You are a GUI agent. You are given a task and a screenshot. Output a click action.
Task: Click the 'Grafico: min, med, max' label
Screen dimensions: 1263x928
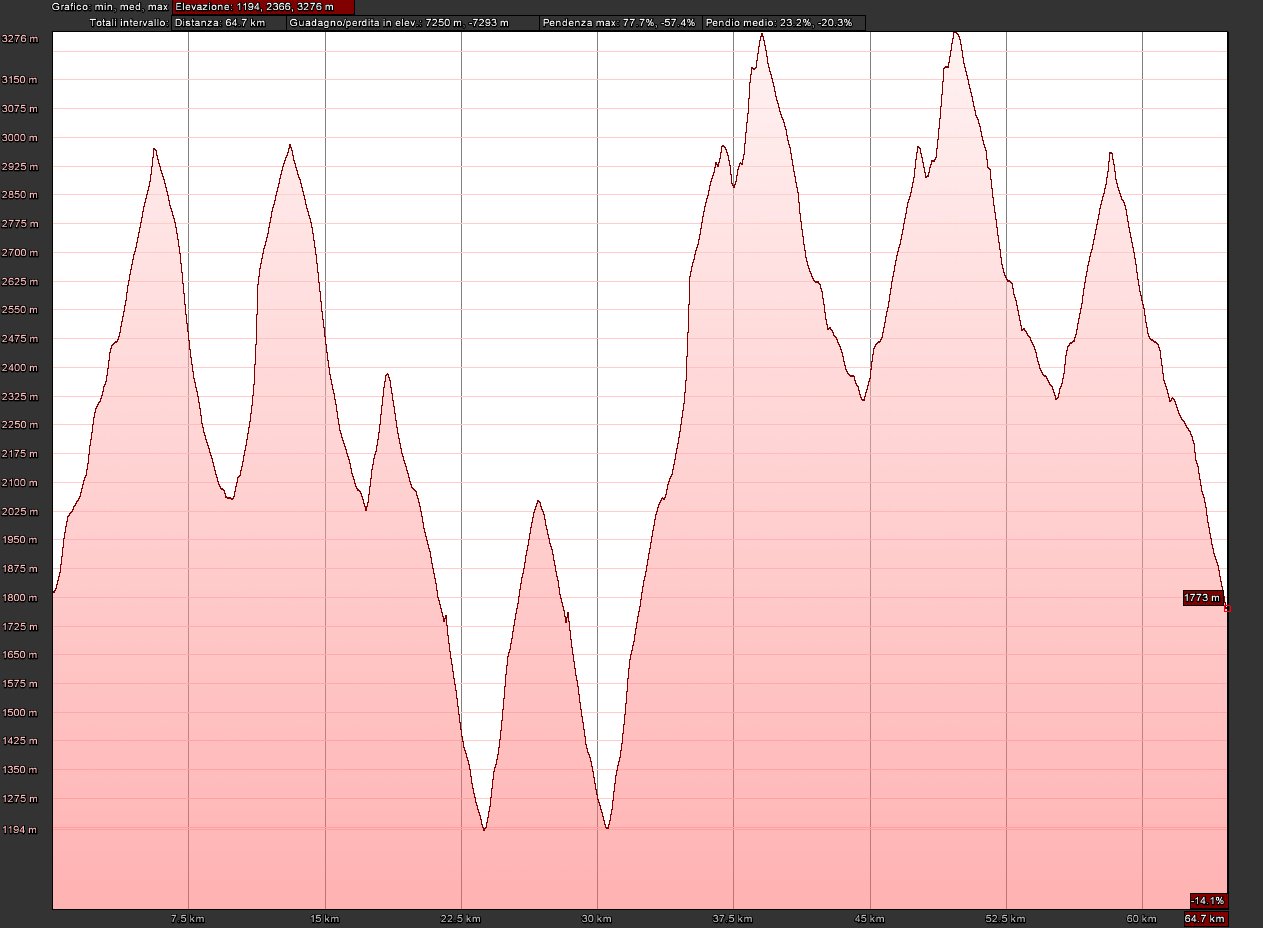(x=110, y=7)
